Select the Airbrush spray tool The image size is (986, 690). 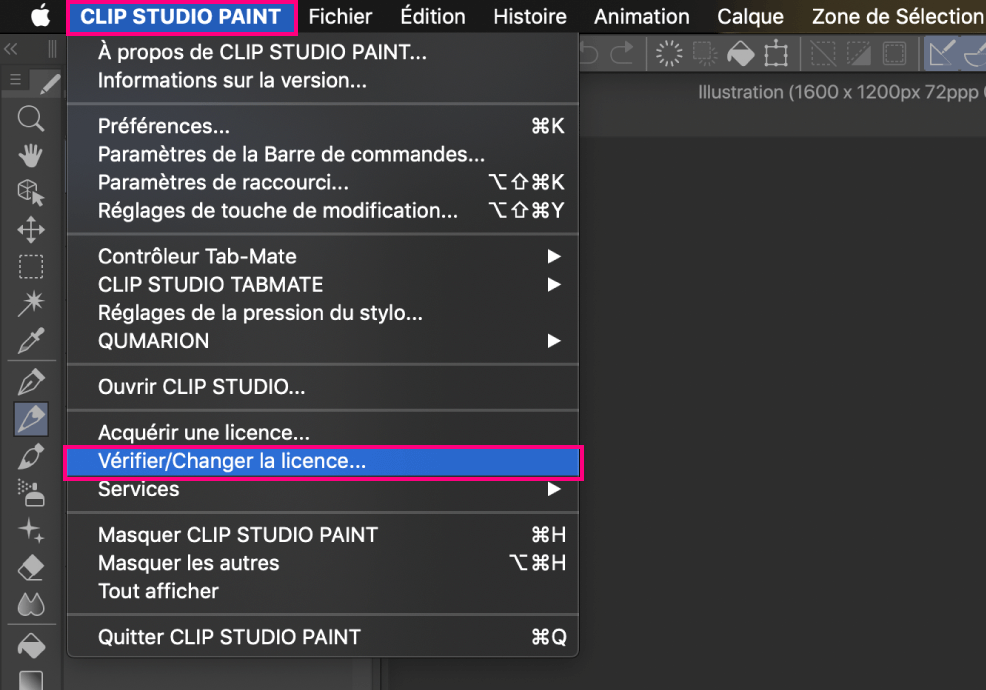(31, 492)
